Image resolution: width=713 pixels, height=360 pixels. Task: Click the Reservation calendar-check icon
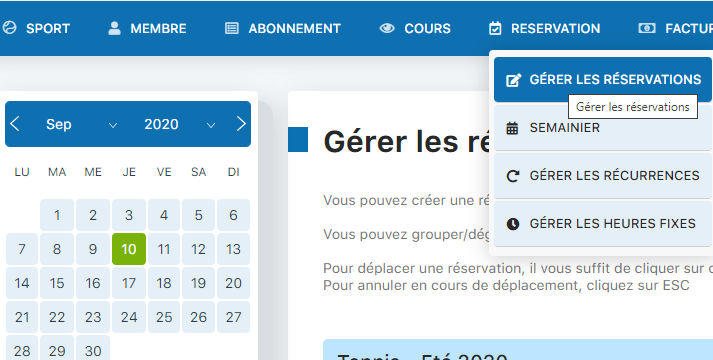point(495,28)
